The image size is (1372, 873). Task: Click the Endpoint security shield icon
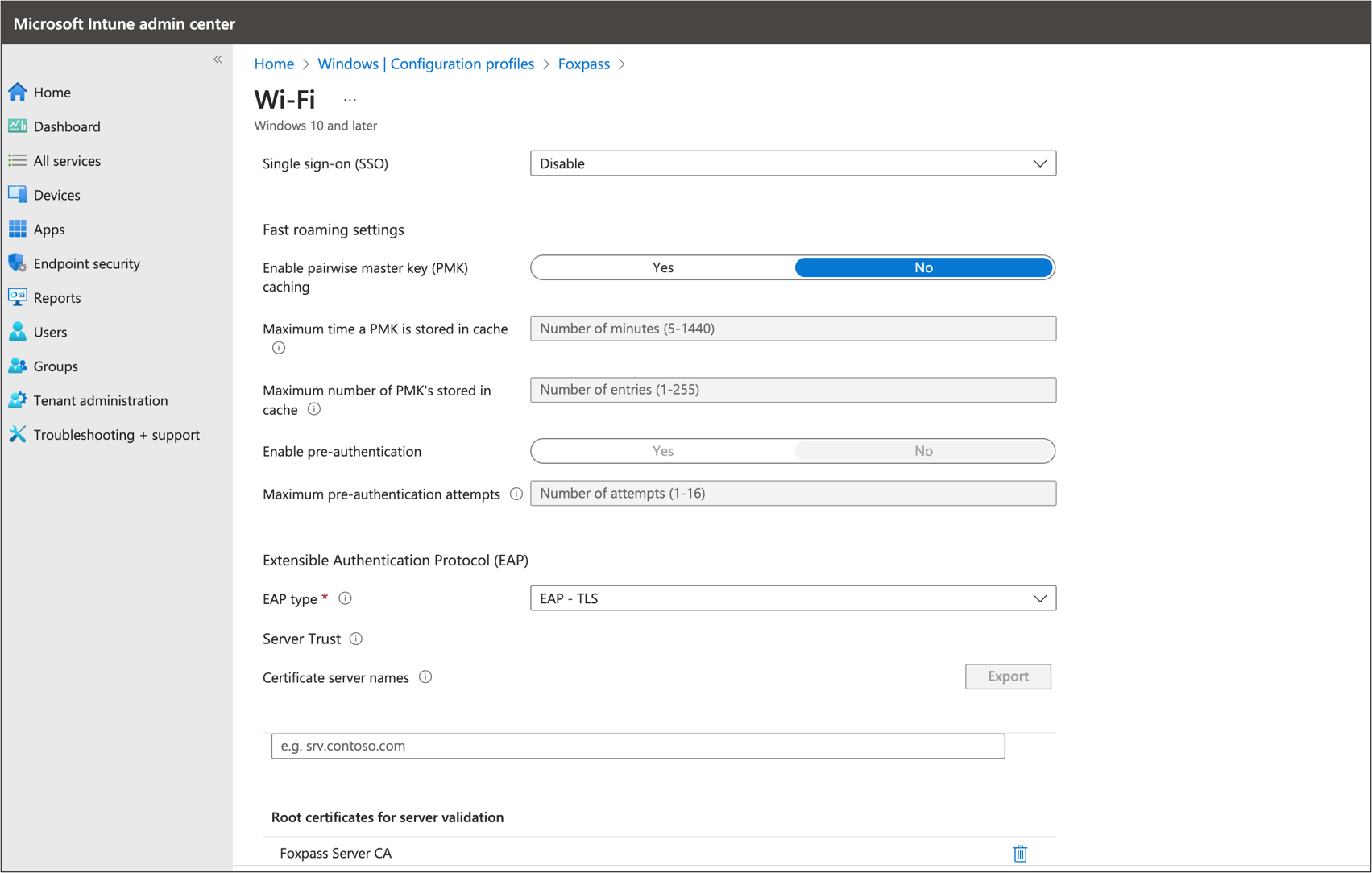(x=18, y=263)
